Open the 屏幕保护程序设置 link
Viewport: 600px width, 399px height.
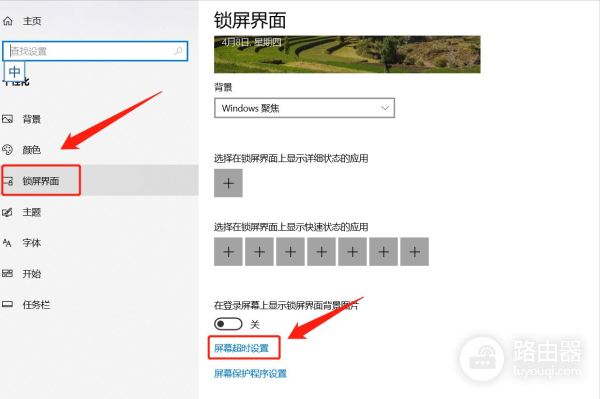pyautogui.click(x=250, y=373)
